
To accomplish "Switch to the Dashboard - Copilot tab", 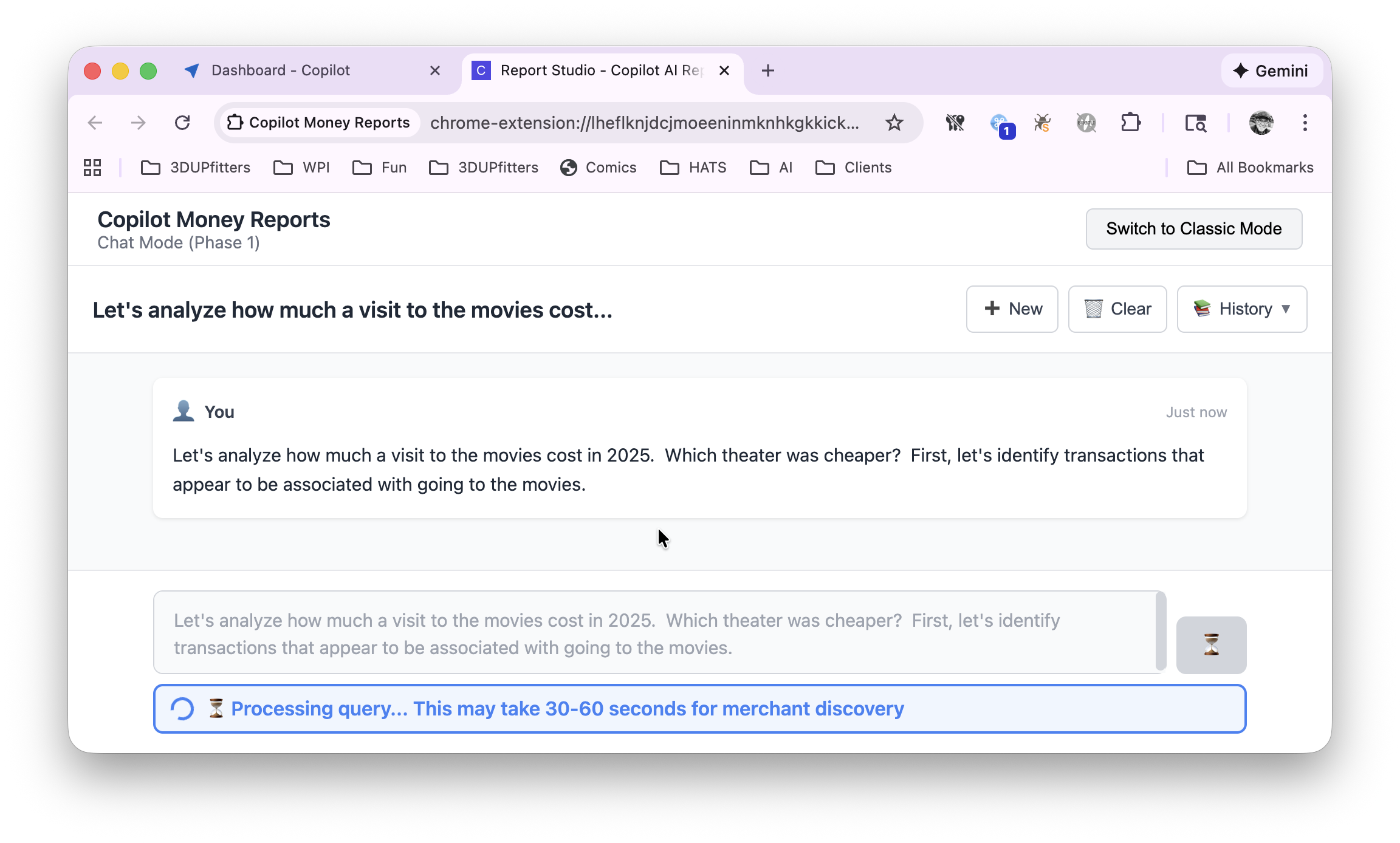I will (x=280, y=70).
